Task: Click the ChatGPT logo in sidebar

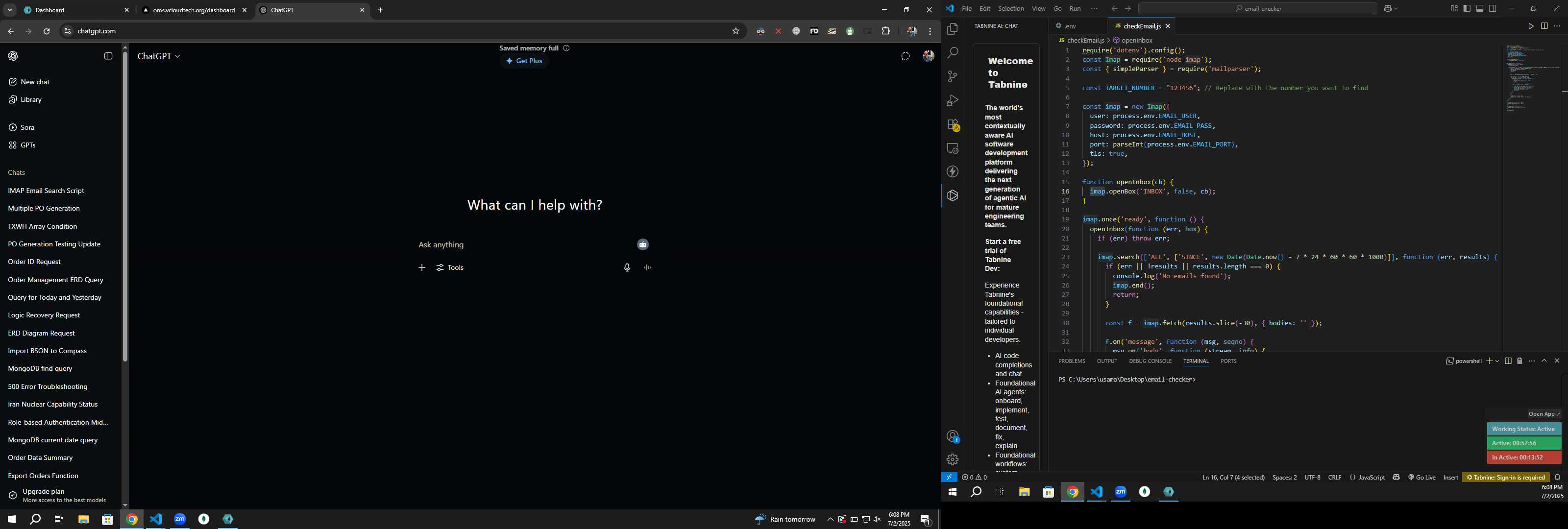Action: point(13,56)
